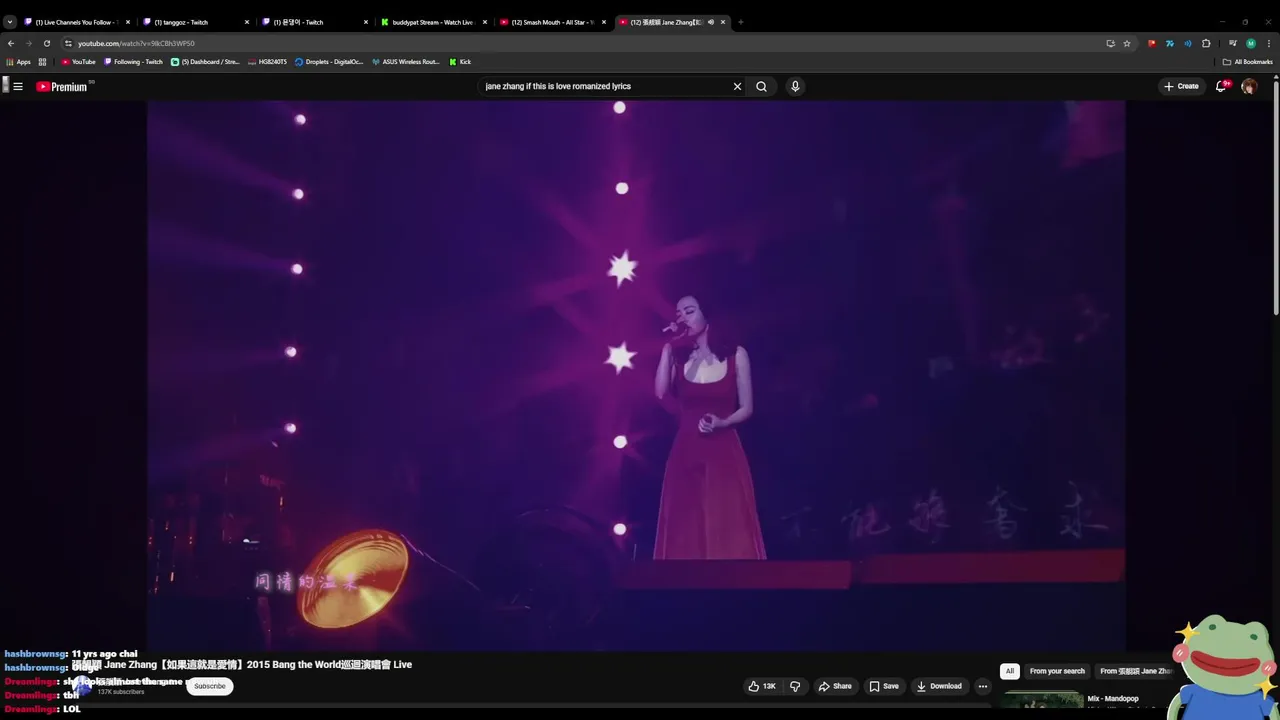
Task: Open the Droplets - DigitalOcean bookmark
Action: 329,62
